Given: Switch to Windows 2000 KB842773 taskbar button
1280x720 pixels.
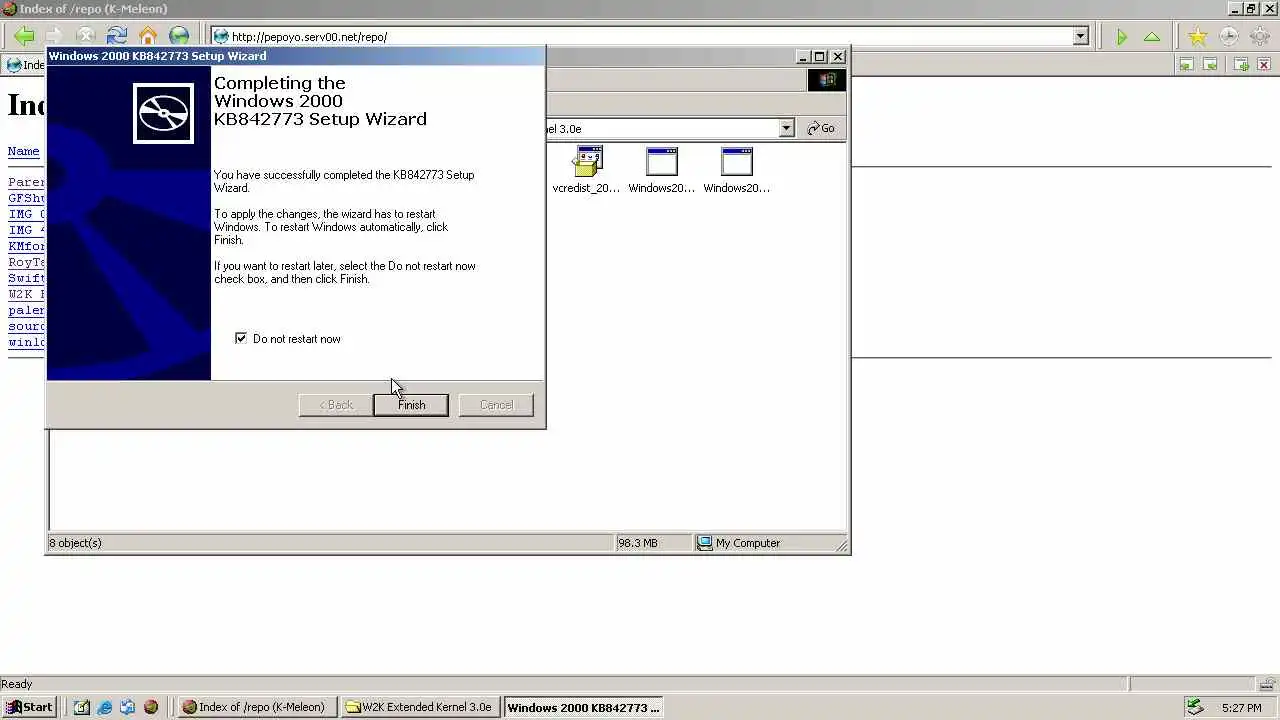Looking at the screenshot, I should [x=583, y=707].
